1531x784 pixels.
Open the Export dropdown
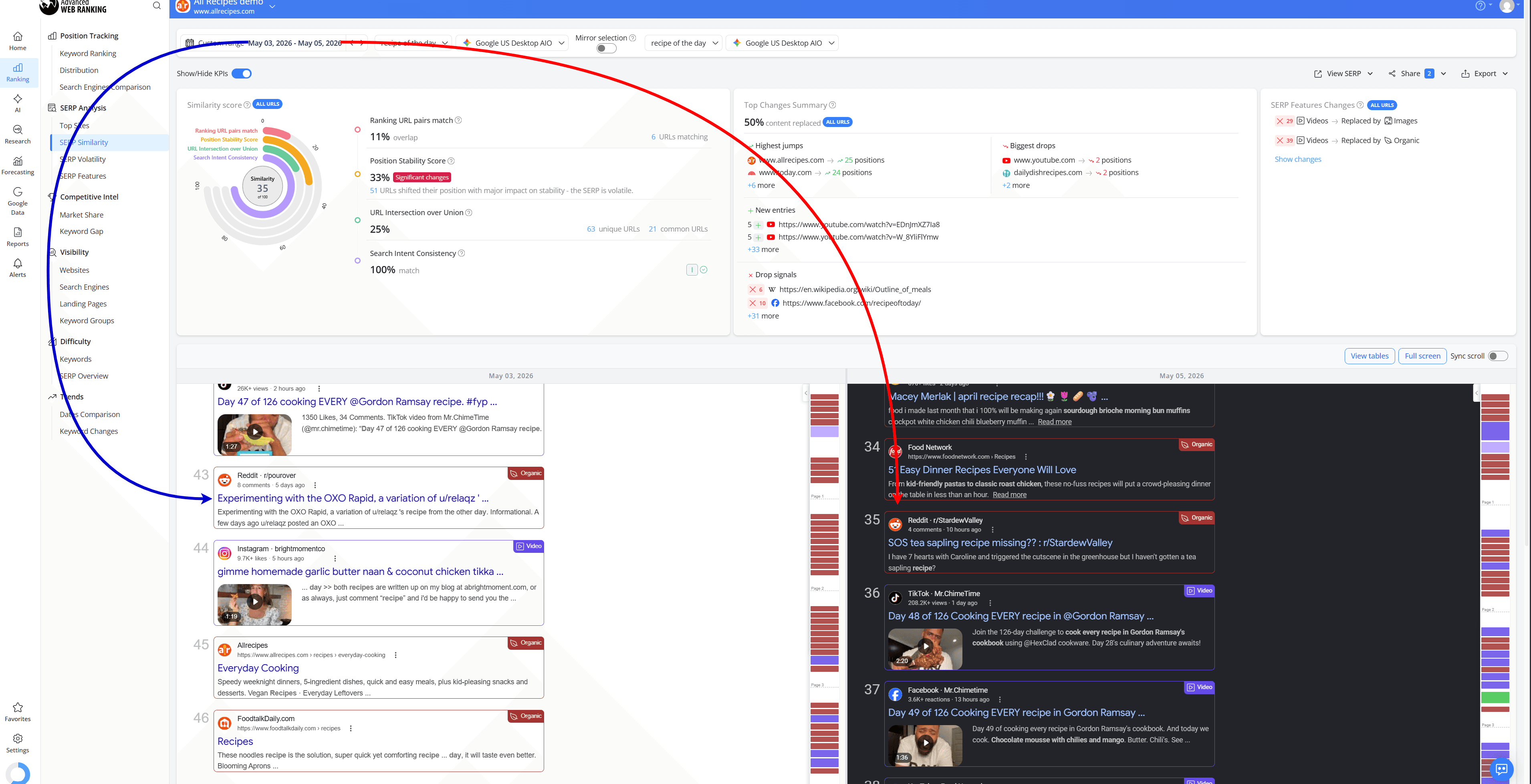coord(1485,74)
